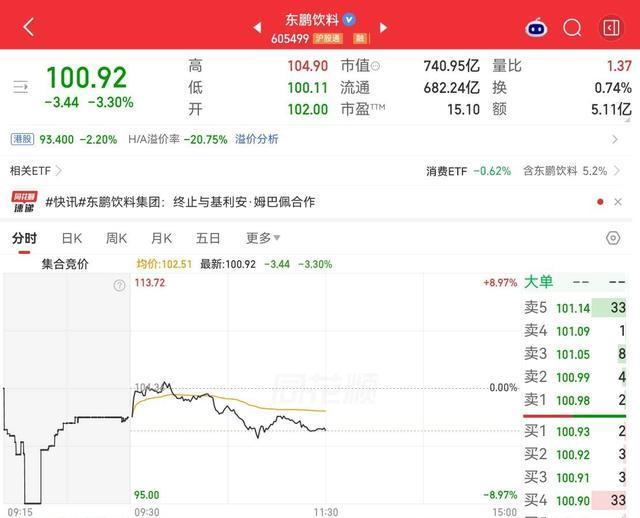Tap the low value 100.11
The width and height of the screenshot is (640, 518).
(x=308, y=88)
